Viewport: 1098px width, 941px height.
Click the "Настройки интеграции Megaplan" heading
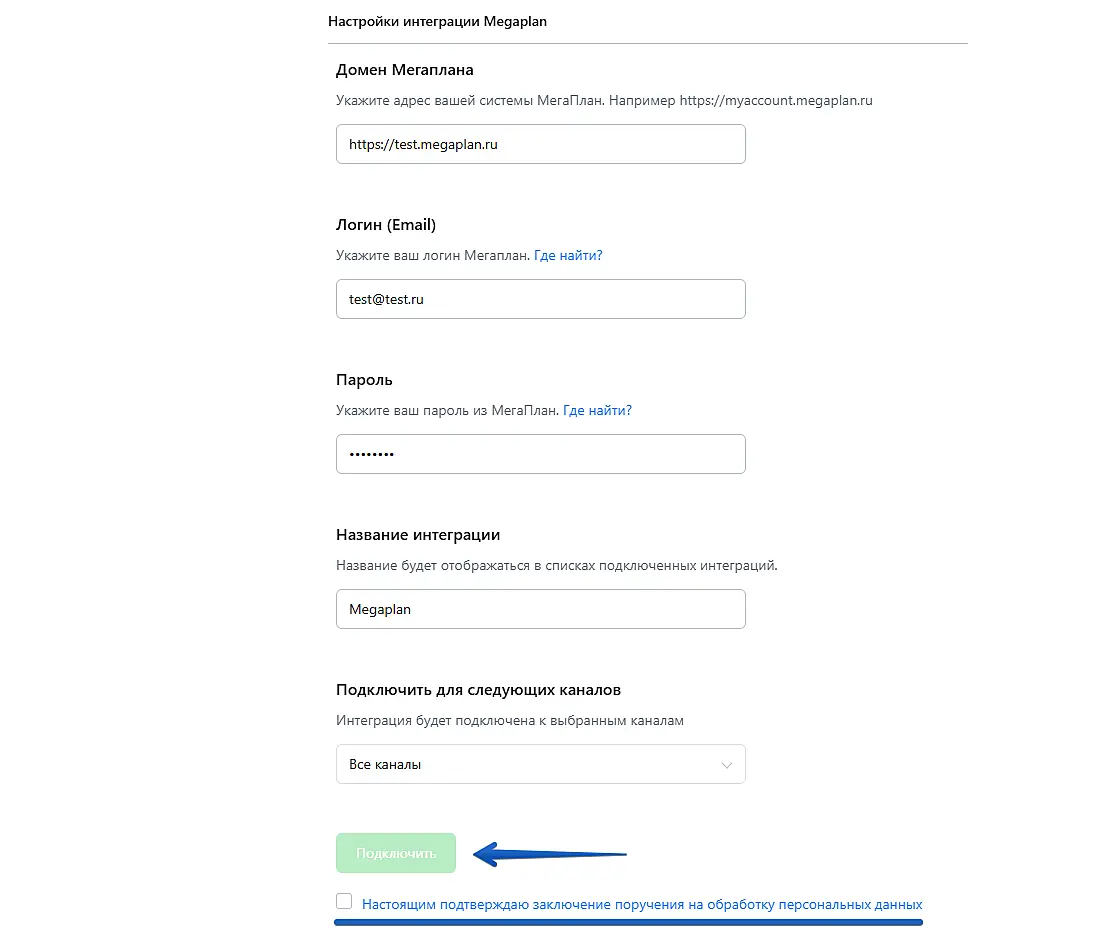437,21
